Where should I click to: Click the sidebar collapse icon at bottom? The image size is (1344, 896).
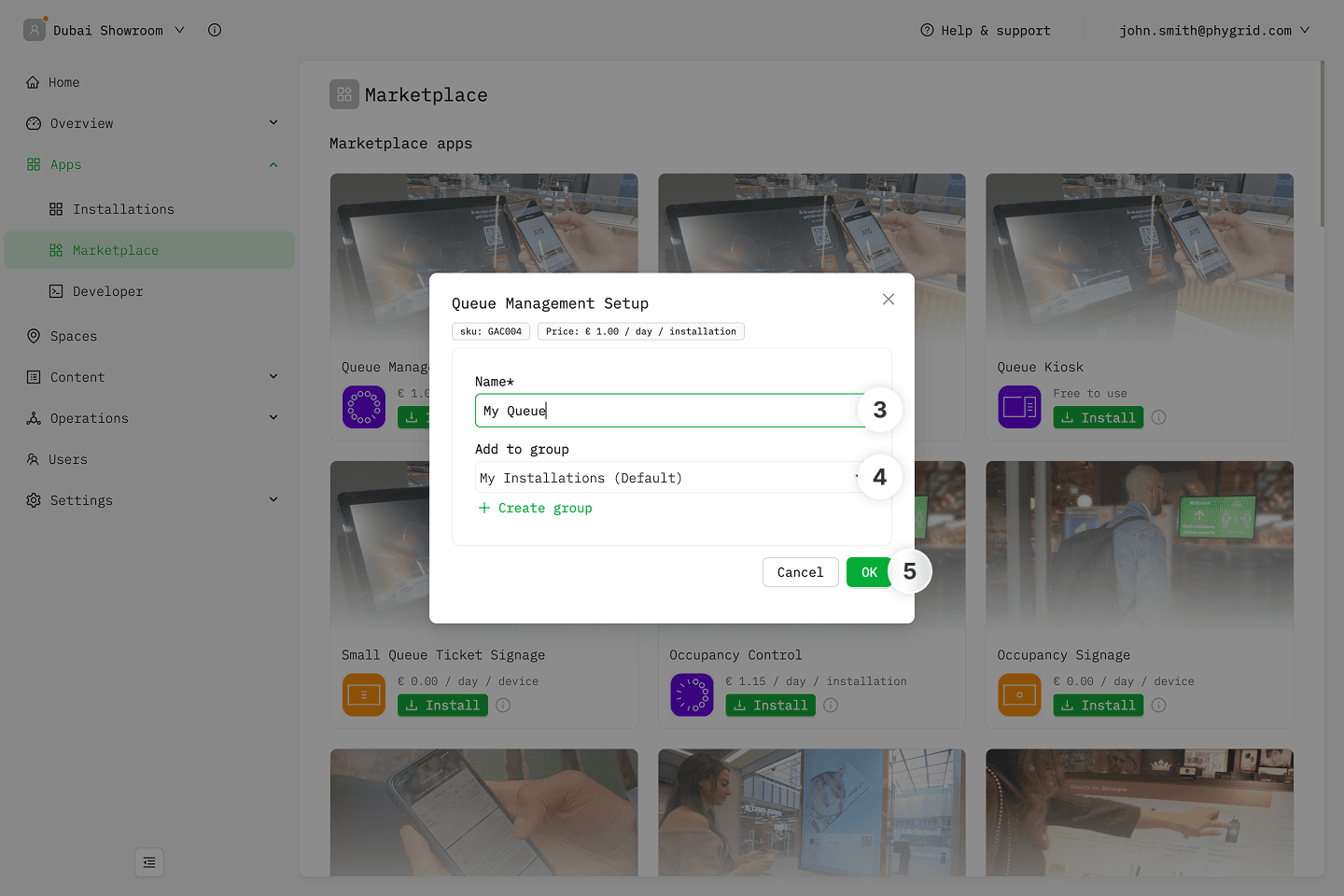[x=149, y=862]
